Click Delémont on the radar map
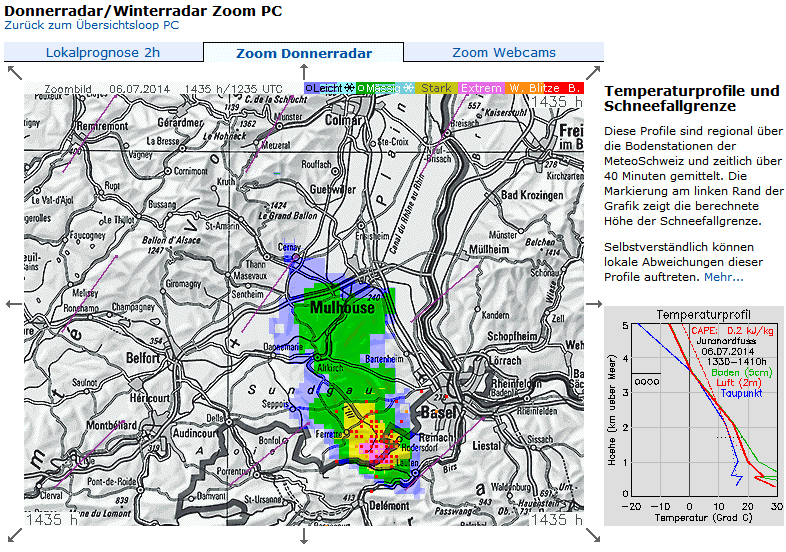The width and height of the screenshot is (786, 552). (389, 505)
